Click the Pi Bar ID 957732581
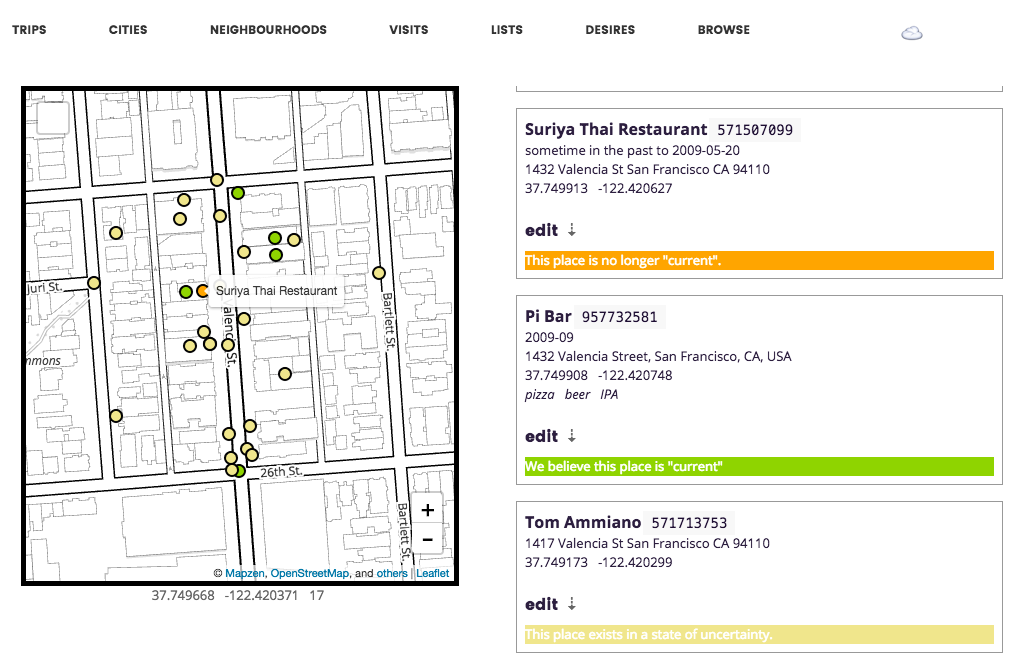 click(620, 317)
